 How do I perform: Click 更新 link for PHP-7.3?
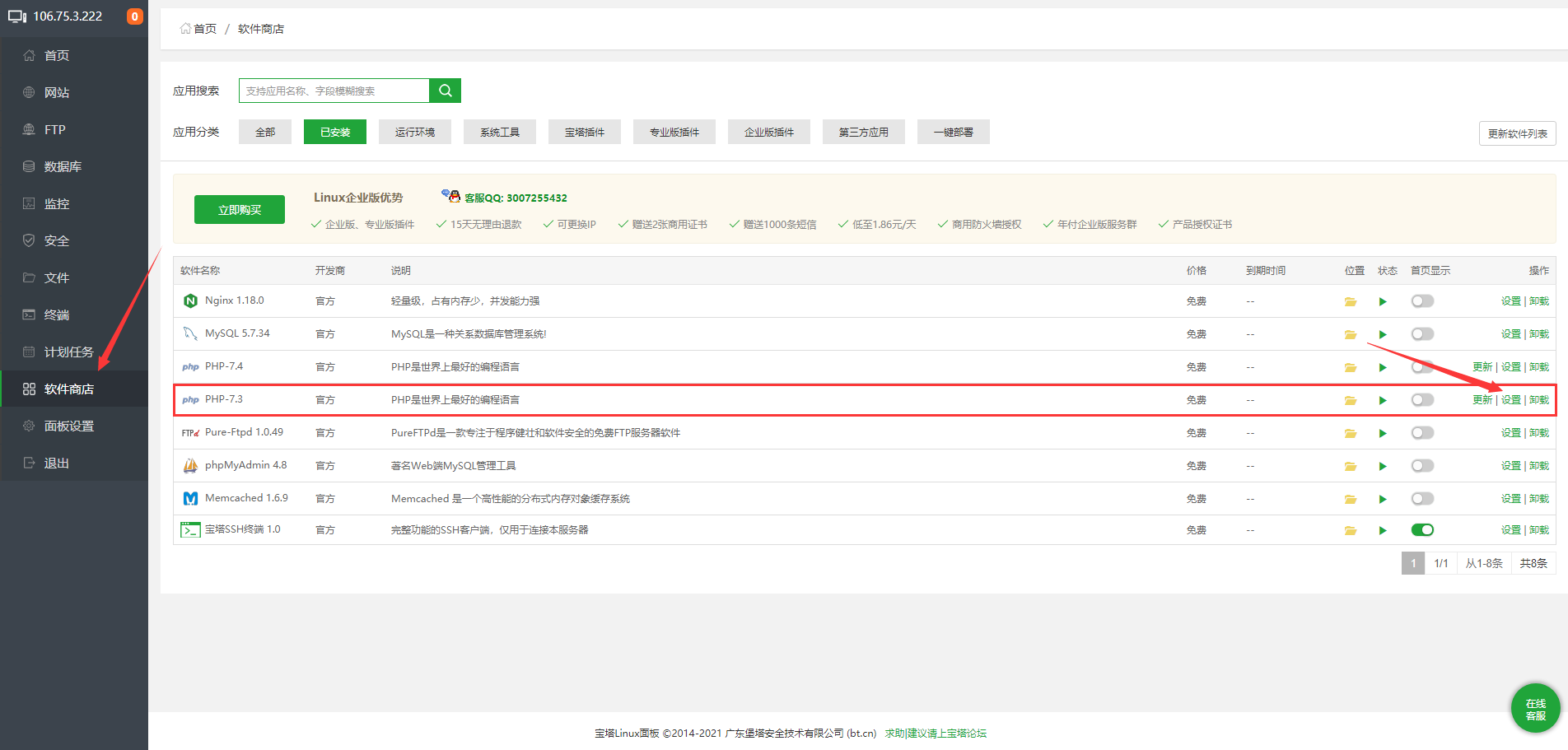click(x=1482, y=400)
